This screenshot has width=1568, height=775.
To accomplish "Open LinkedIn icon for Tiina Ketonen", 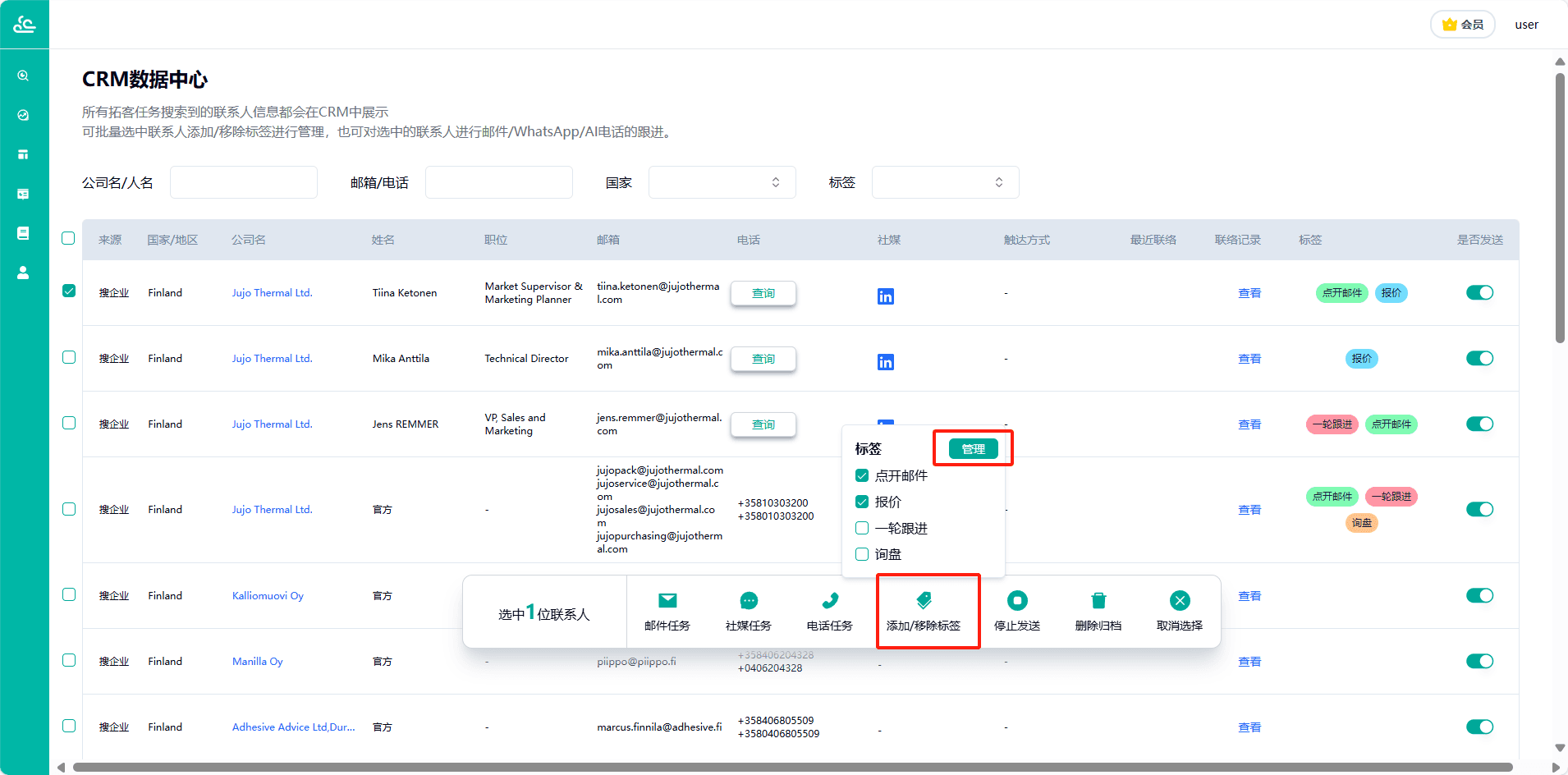I will 886,296.
